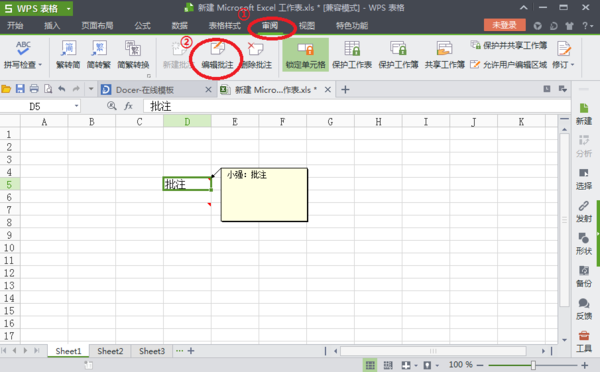Toggle the 锁定单元格 lock cell button
The height and width of the screenshot is (372, 600).
click(x=305, y=55)
